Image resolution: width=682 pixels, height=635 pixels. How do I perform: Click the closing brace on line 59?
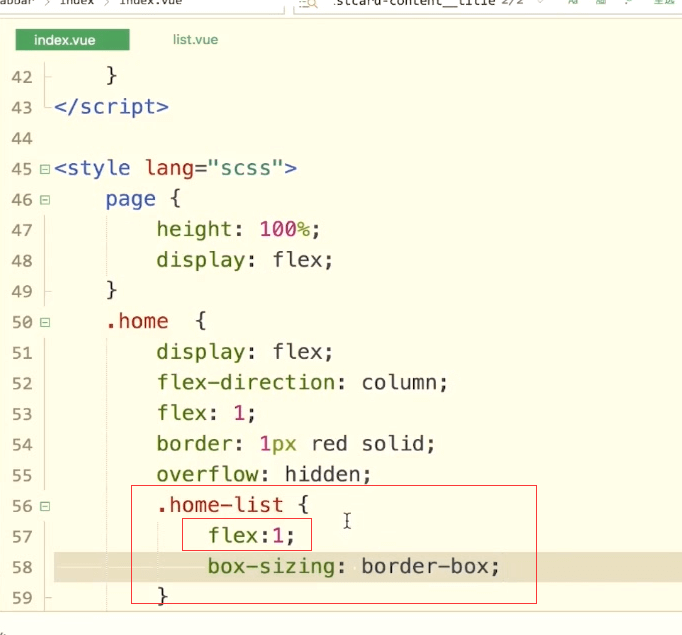click(162, 596)
